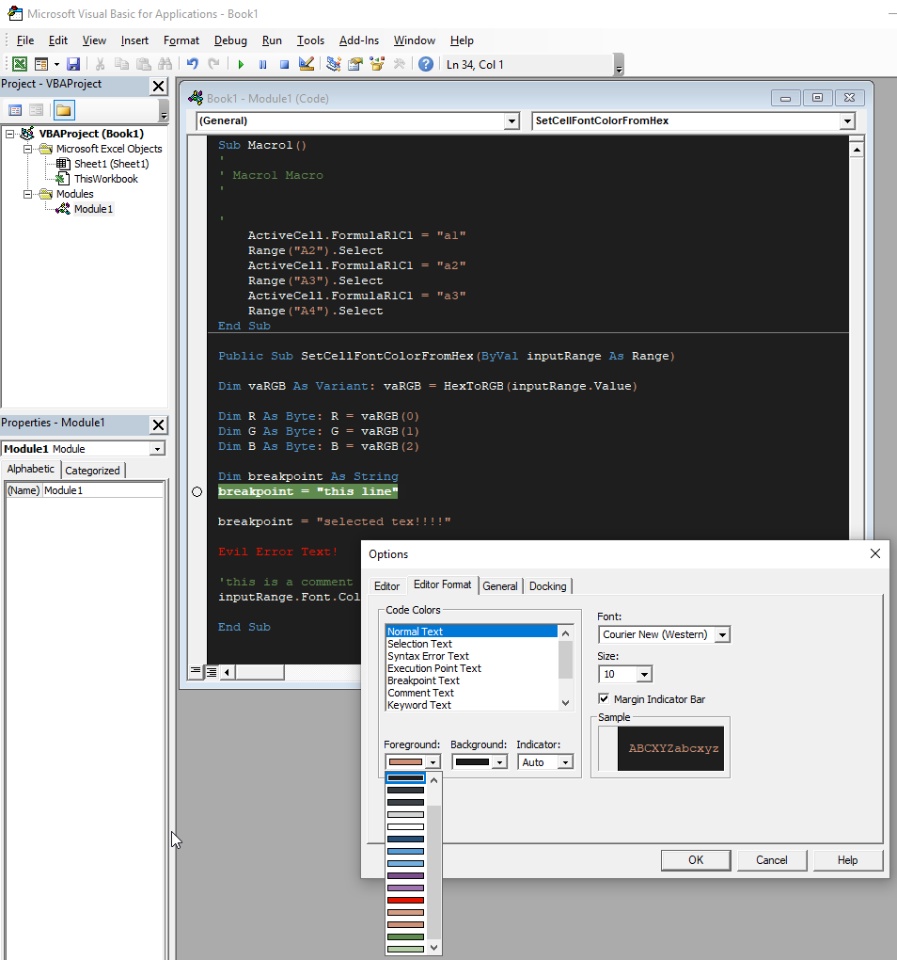The height and width of the screenshot is (960, 897).
Task: Open the Debug menu
Action: coord(230,40)
